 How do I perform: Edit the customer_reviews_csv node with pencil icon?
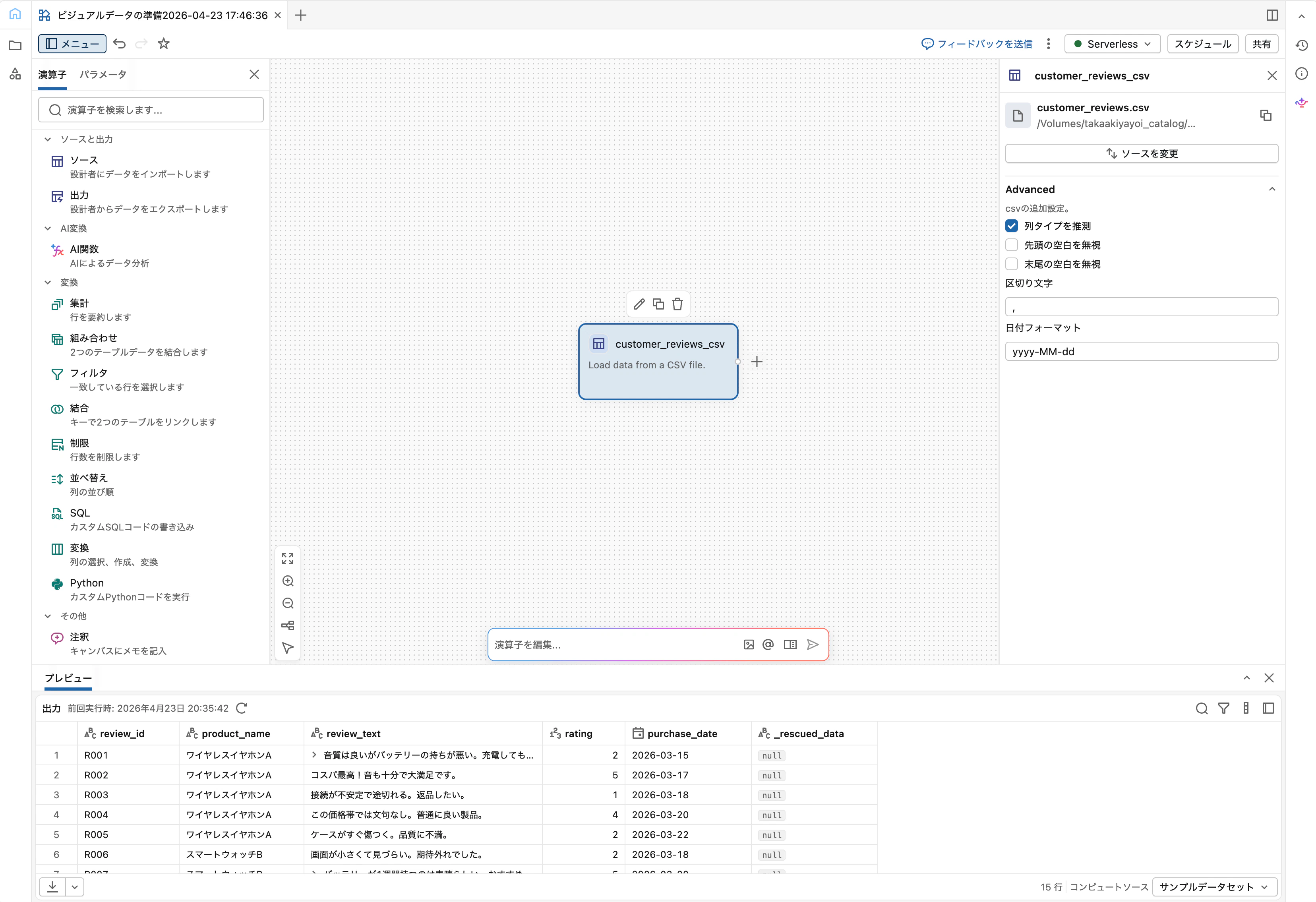click(639, 304)
